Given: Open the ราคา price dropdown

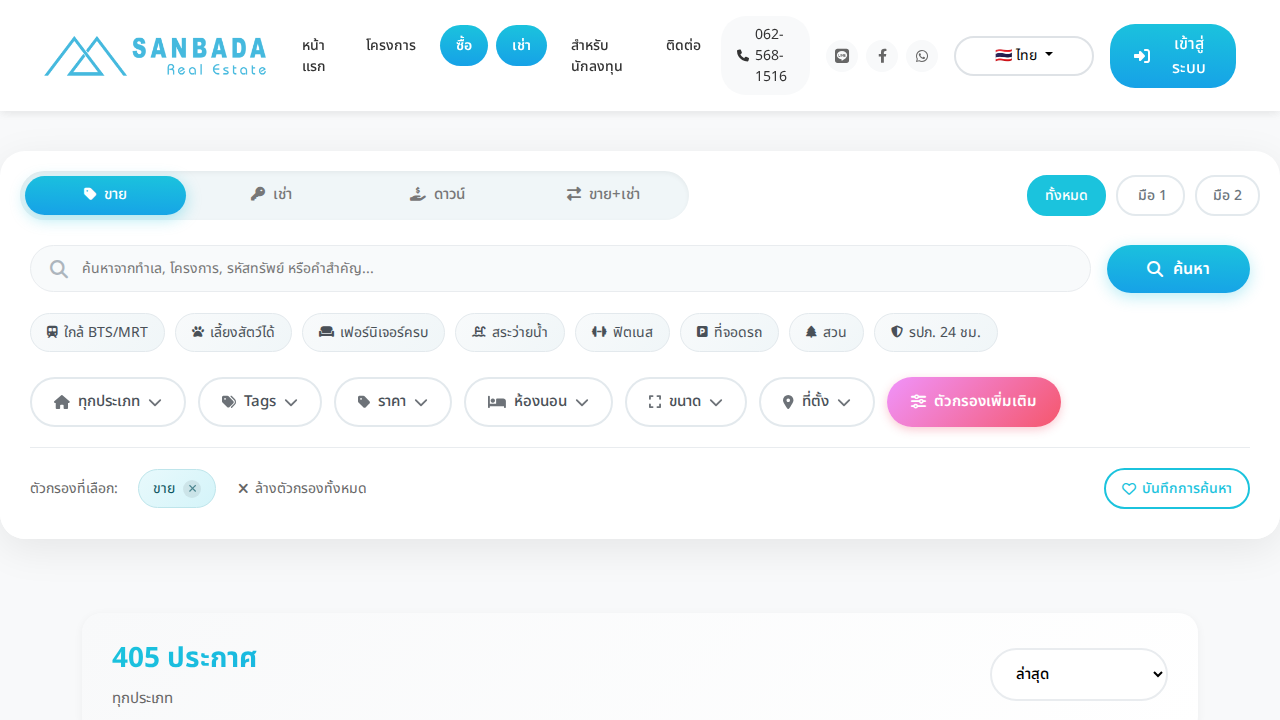Looking at the screenshot, I should coord(392,402).
